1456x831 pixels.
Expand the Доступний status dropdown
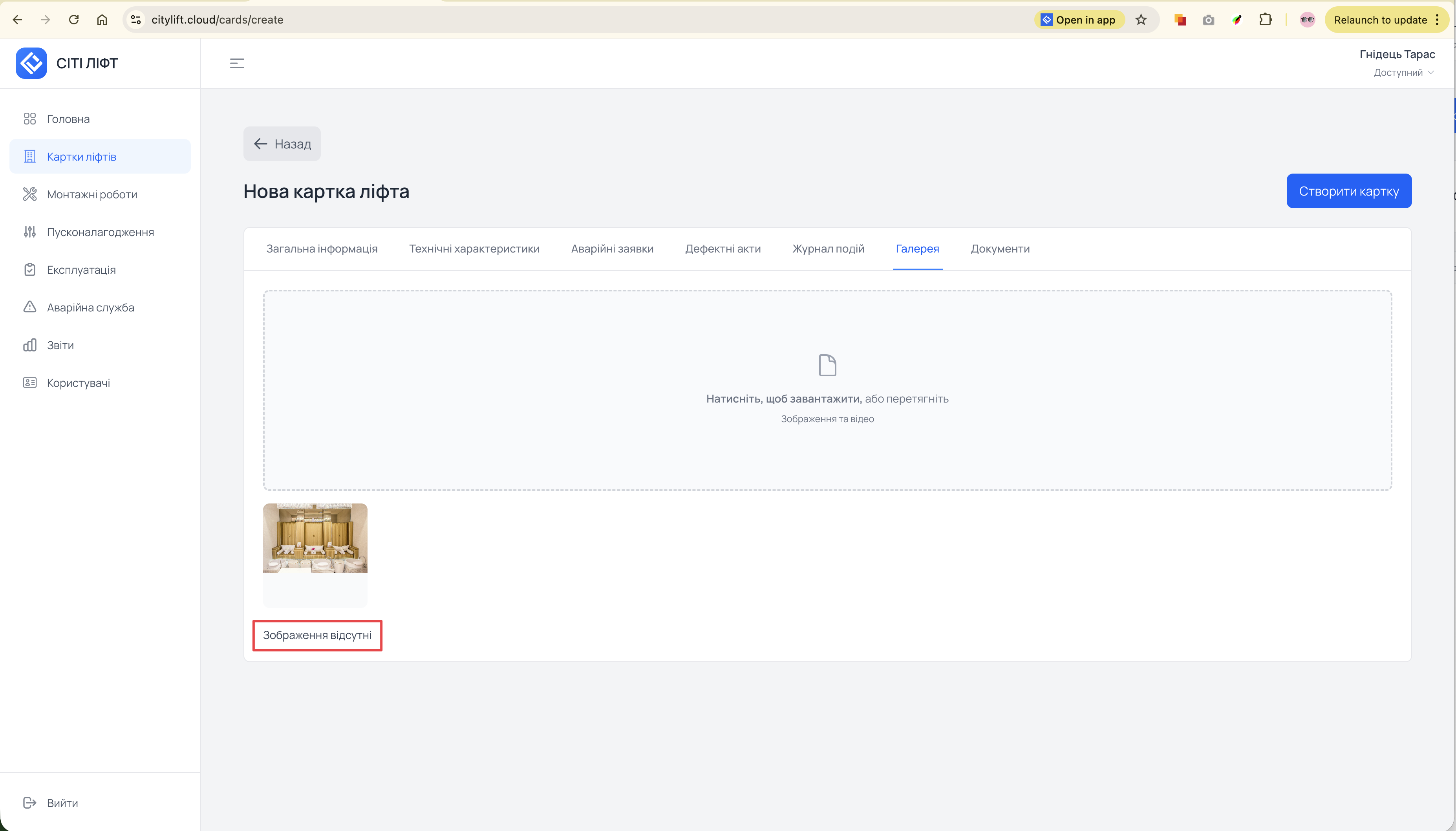point(1403,73)
